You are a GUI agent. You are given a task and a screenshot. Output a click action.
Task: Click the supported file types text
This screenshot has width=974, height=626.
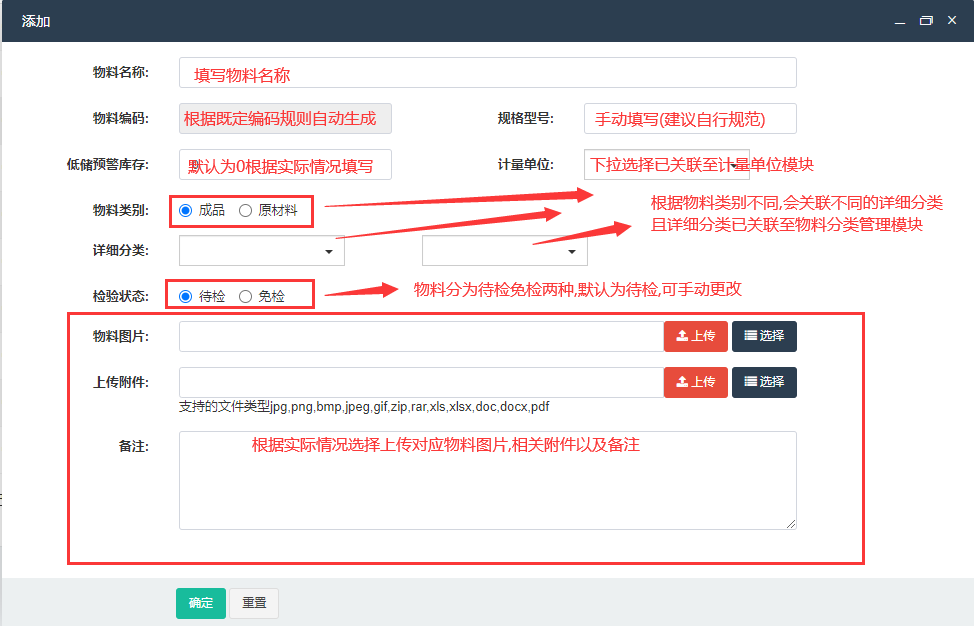click(364, 407)
